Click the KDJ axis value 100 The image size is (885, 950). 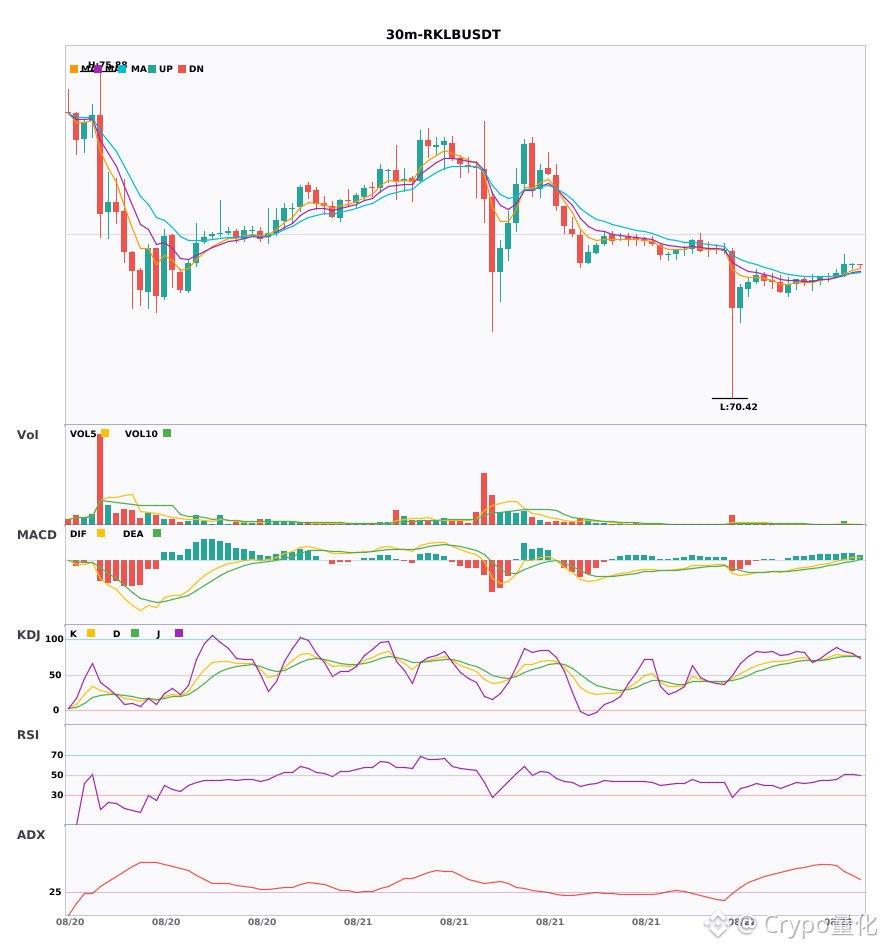pos(55,639)
